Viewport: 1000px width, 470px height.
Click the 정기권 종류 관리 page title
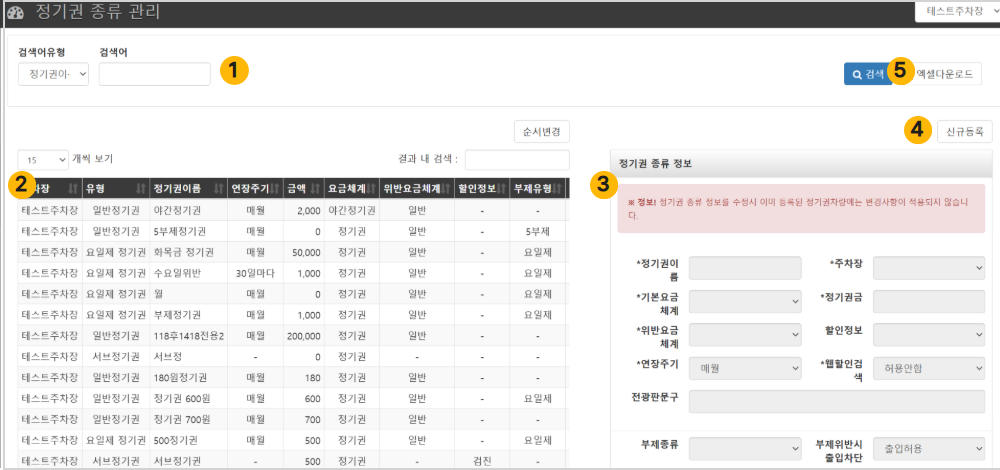point(96,11)
